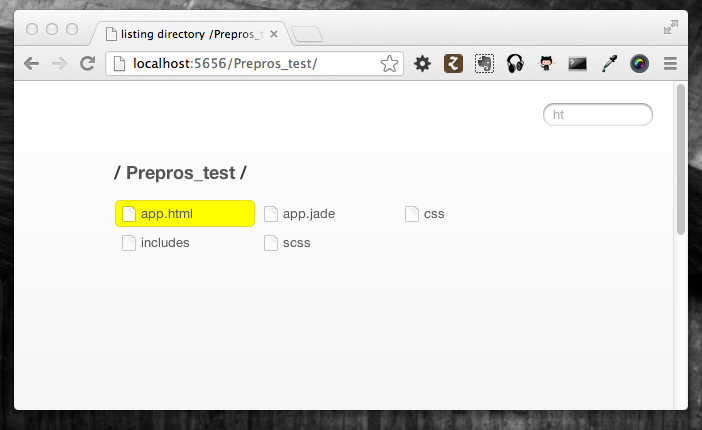Open the app.html file link
This screenshot has width=702, height=430.
click(166, 213)
